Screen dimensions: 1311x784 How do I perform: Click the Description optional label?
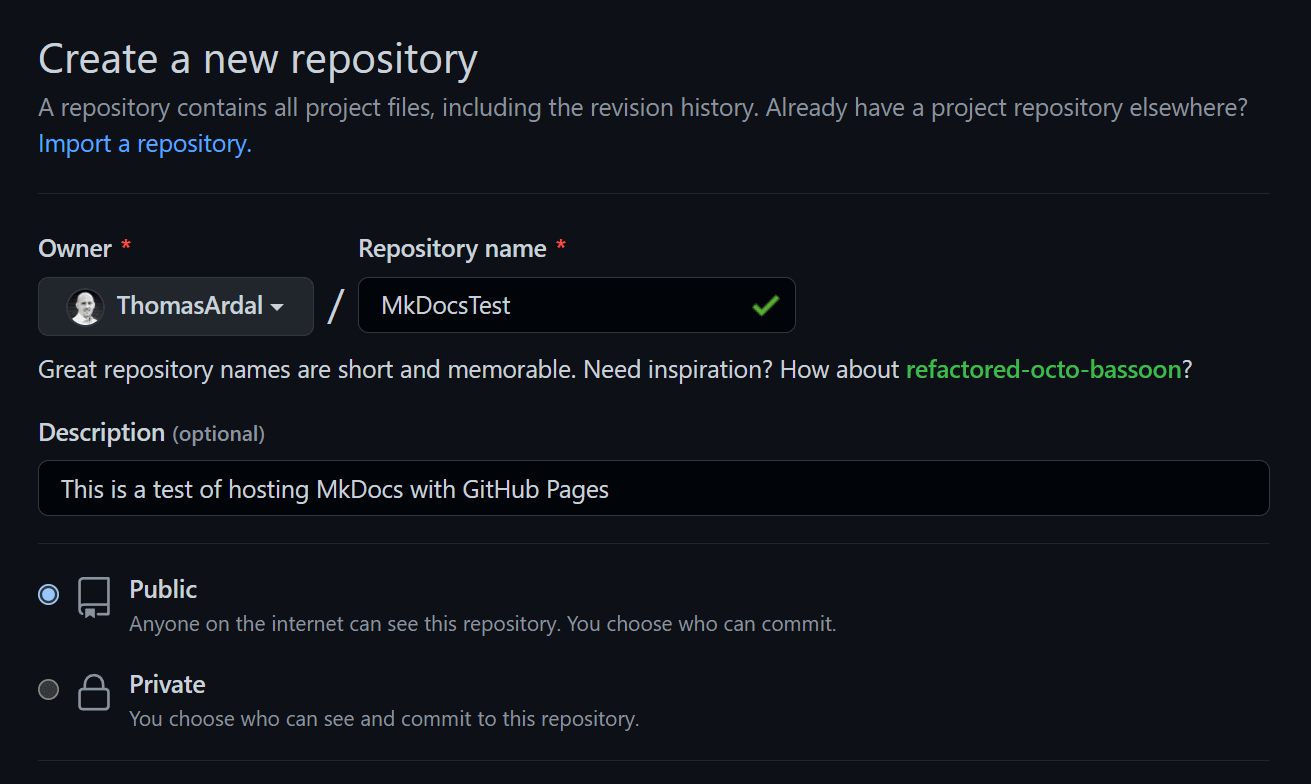(149, 433)
